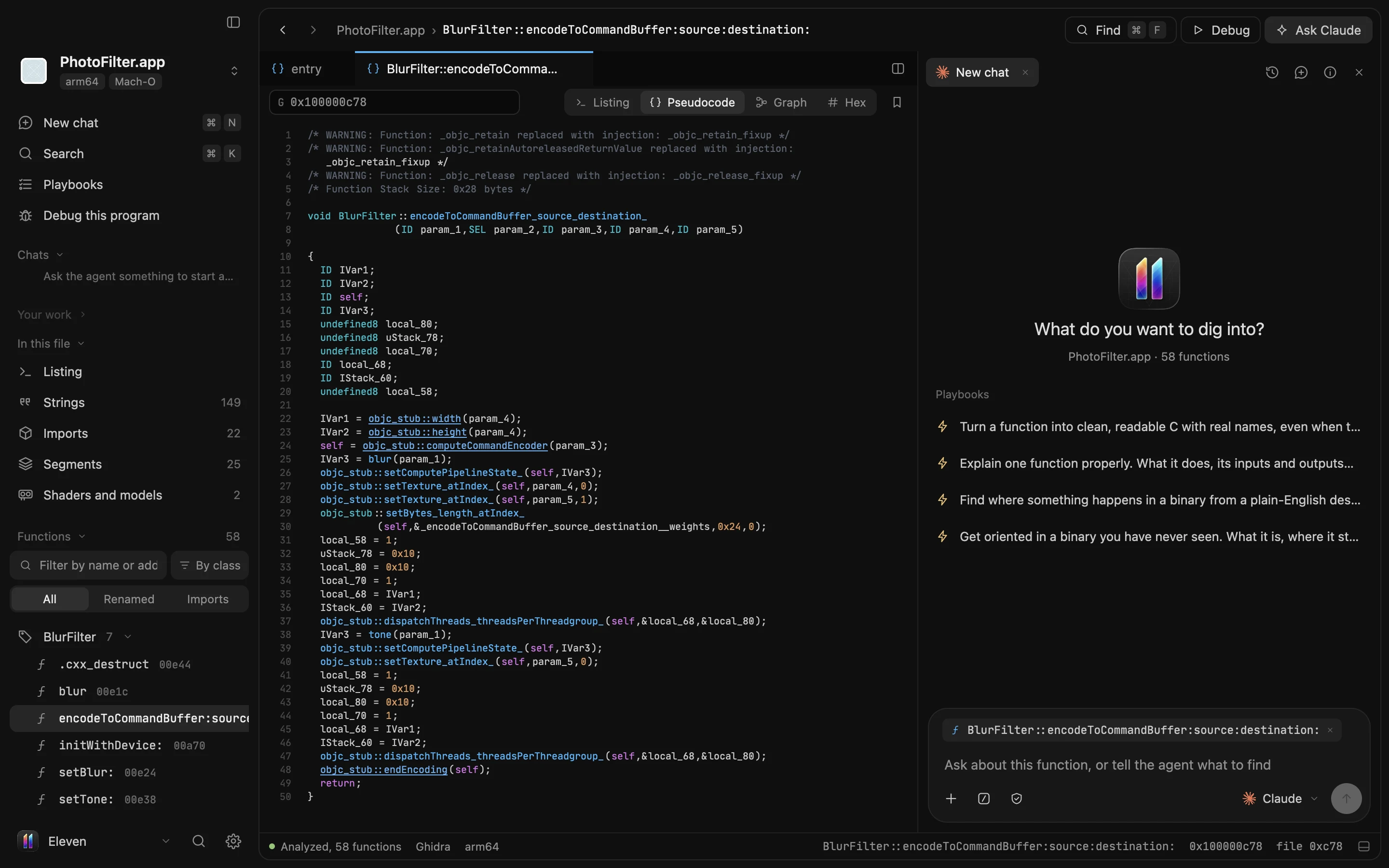Click the split editor view icon
This screenshot has height=868, width=1389.
pyautogui.click(x=898, y=69)
